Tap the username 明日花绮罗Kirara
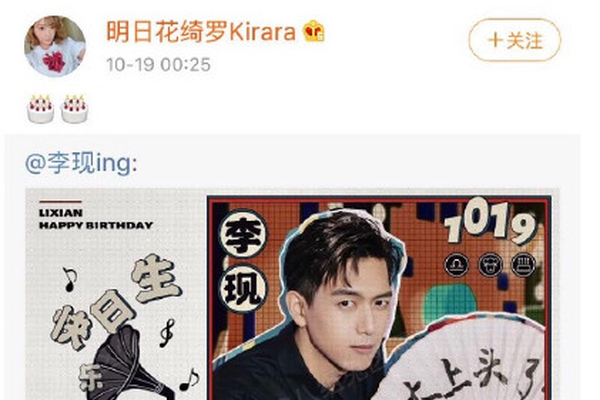The height and width of the screenshot is (400, 600). [x=201, y=31]
